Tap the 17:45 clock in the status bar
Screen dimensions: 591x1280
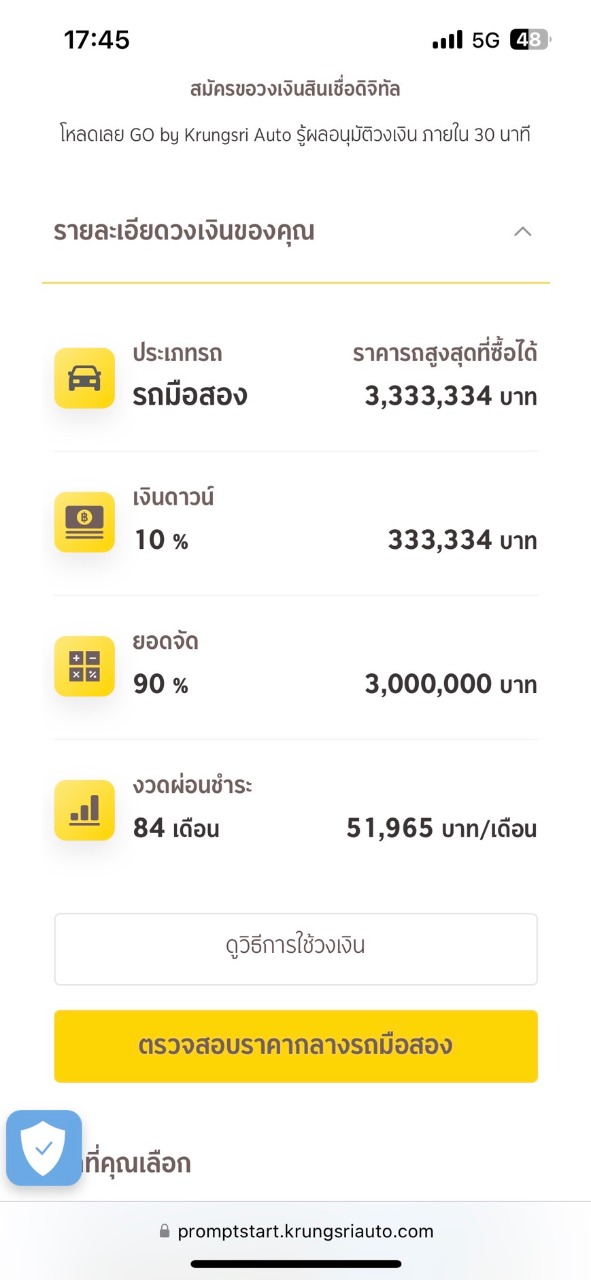[x=97, y=40]
